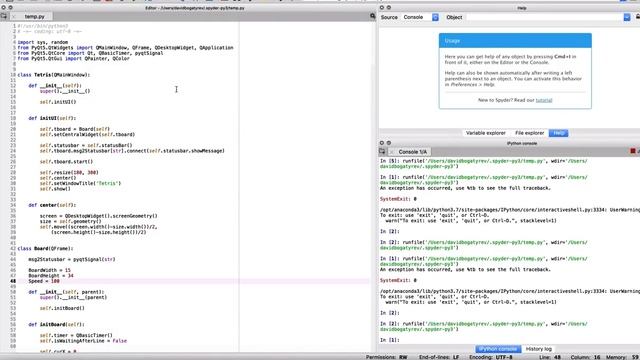The height and width of the screenshot is (360, 640).
Task: Click the red stop kernel button
Action: coord(633,151)
